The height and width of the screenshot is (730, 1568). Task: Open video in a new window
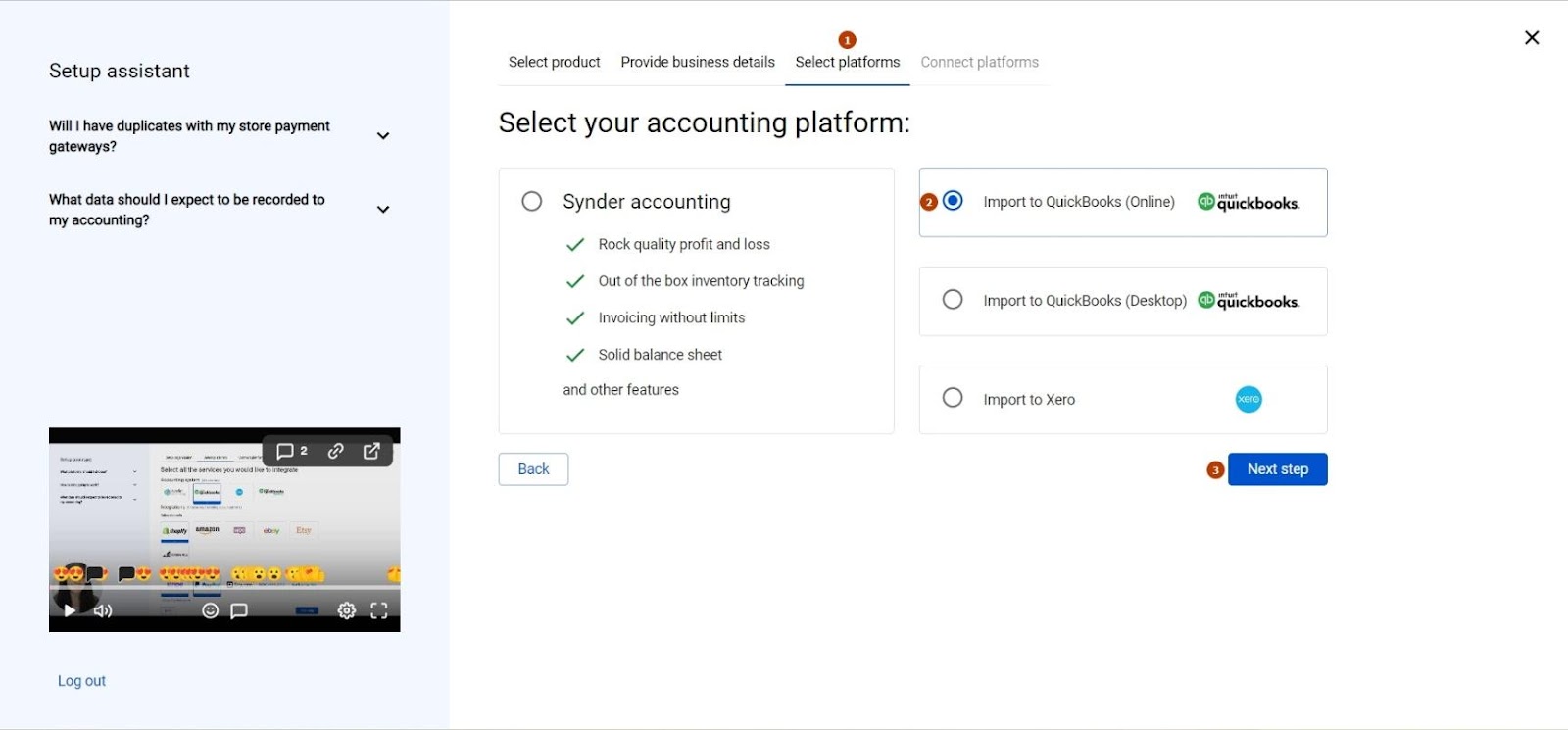pyautogui.click(x=371, y=451)
